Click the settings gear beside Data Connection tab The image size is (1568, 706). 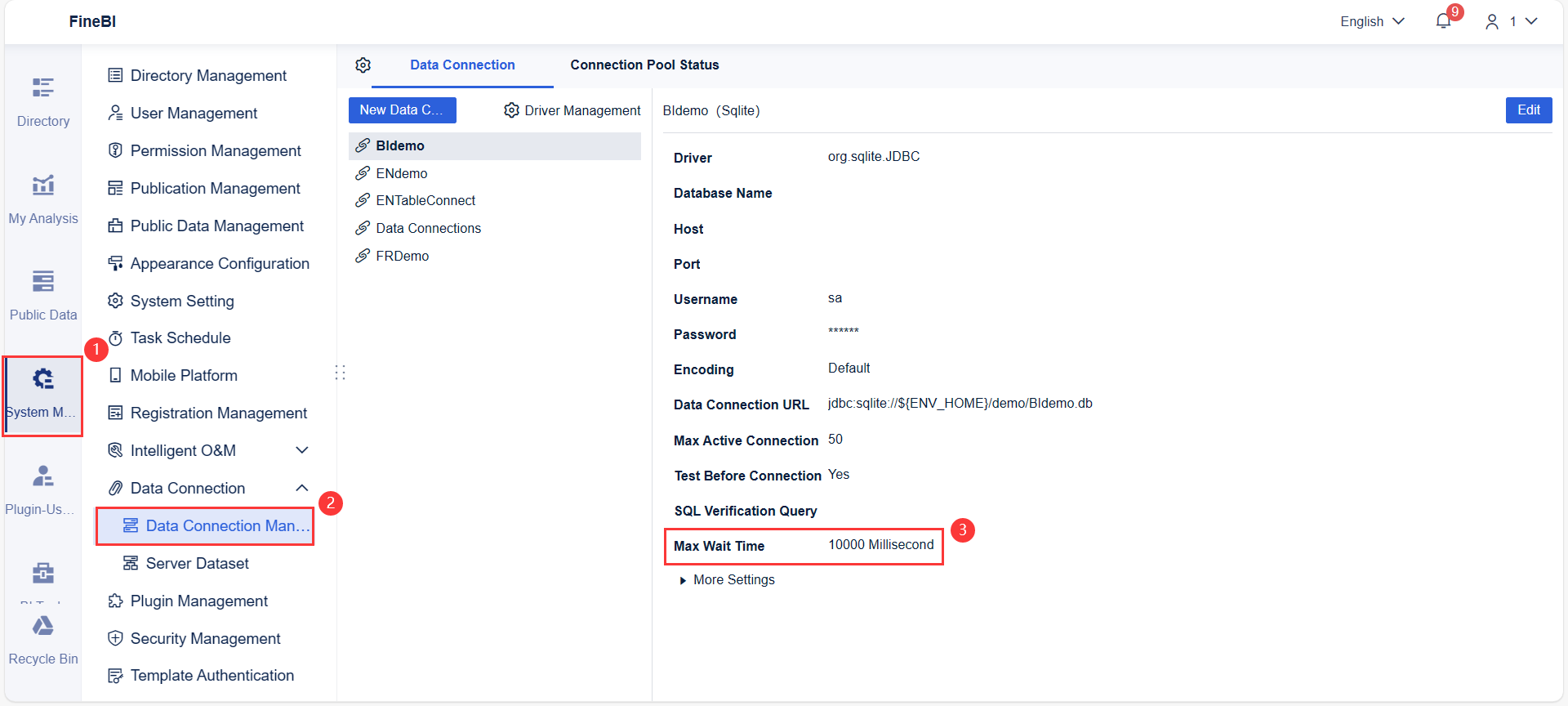point(363,65)
